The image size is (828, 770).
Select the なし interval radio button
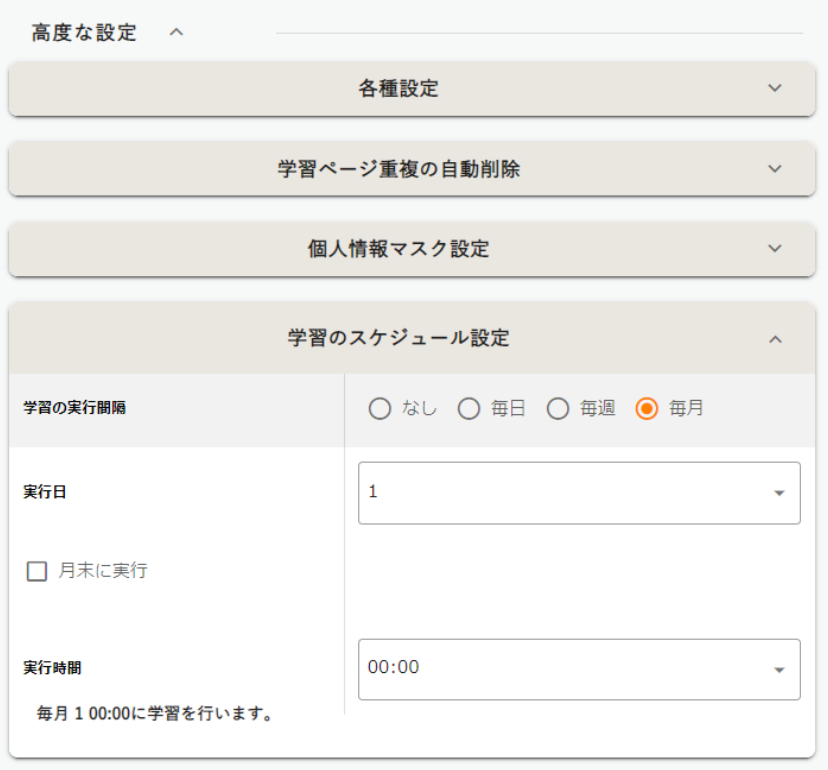coord(380,409)
